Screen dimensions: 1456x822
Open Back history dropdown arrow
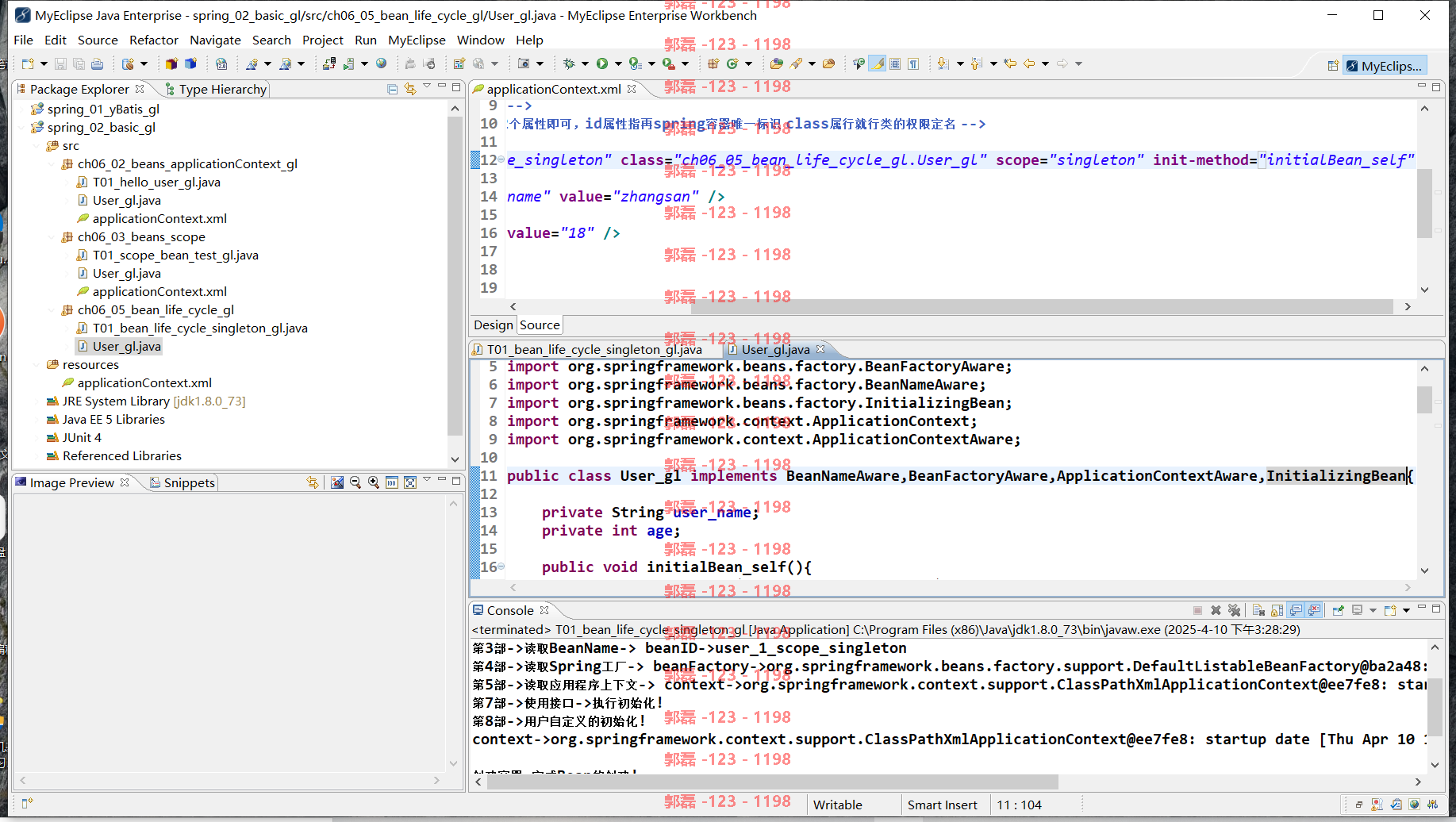click(1045, 63)
